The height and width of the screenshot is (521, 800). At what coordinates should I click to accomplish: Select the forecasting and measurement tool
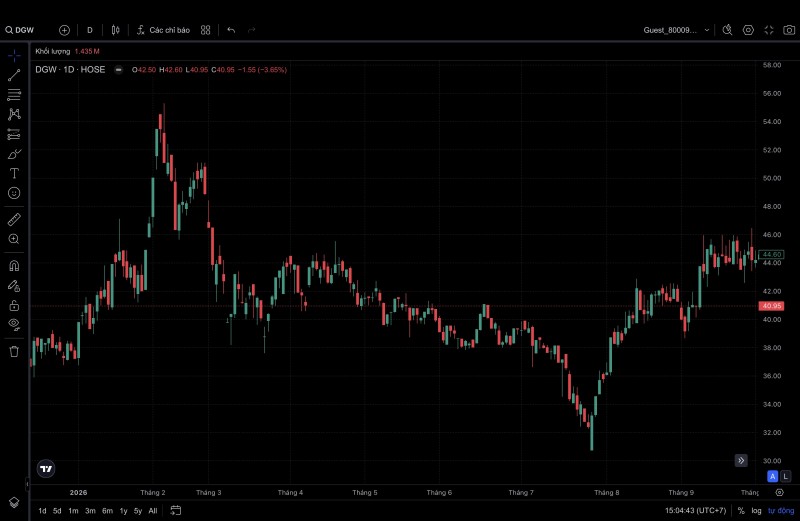[14, 134]
